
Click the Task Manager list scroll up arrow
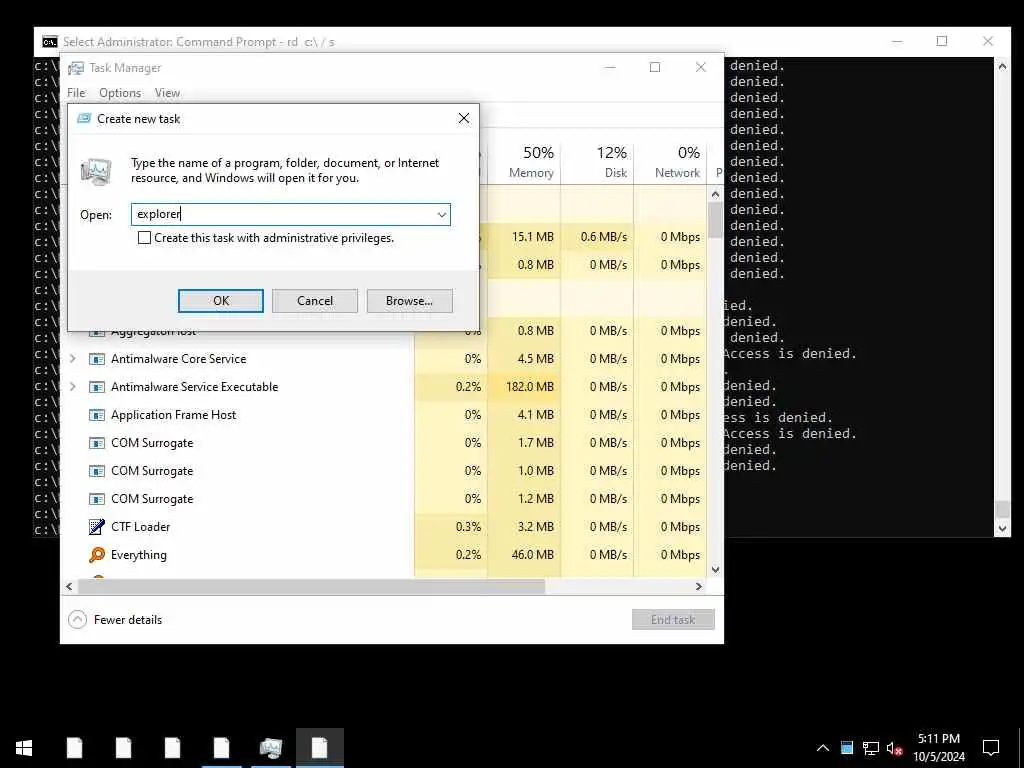coord(715,194)
